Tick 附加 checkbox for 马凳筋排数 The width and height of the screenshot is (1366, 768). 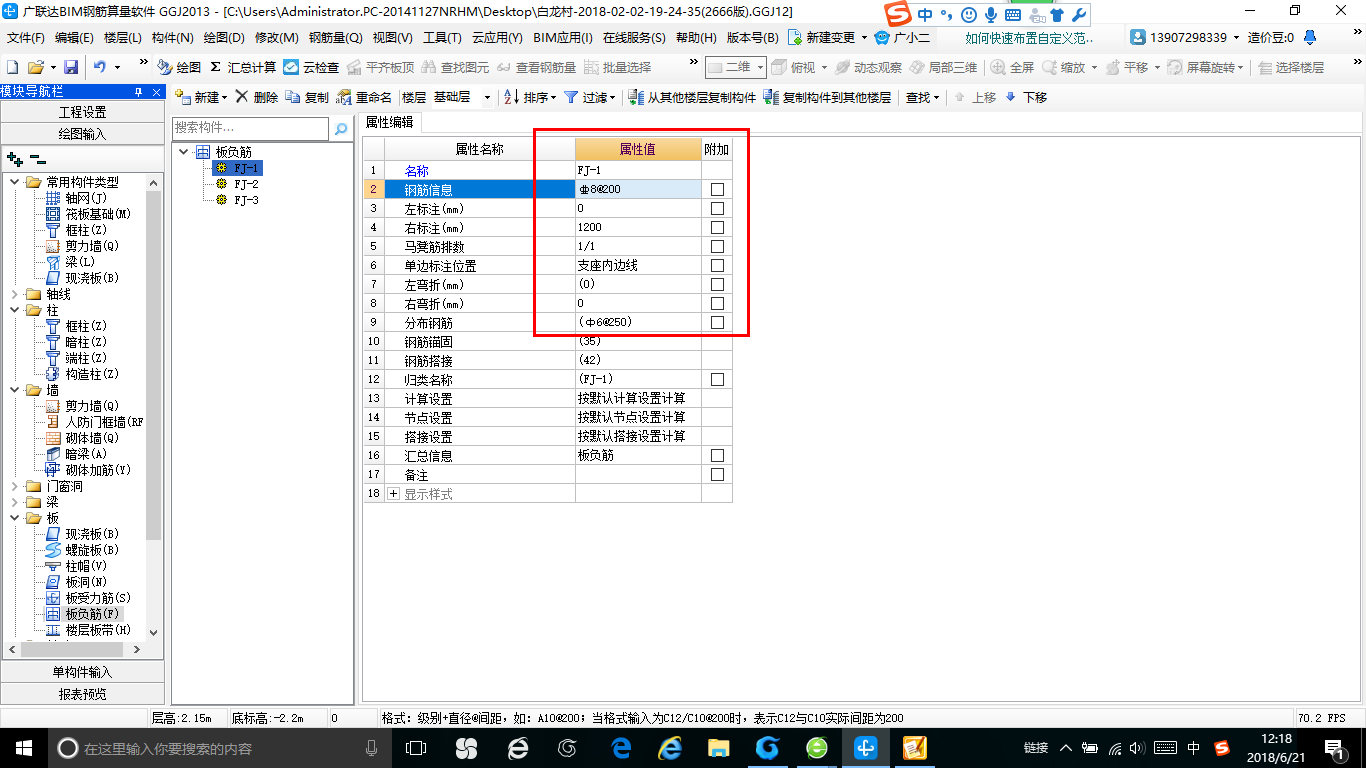[x=717, y=247]
